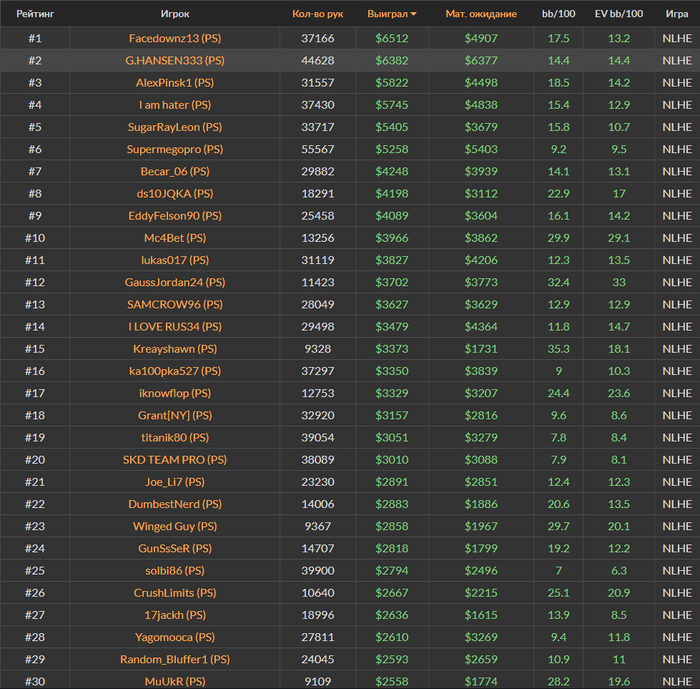The image size is (700, 689).
Task: Select Kreayshawn (PS) in the ranking
Action: [175, 349]
